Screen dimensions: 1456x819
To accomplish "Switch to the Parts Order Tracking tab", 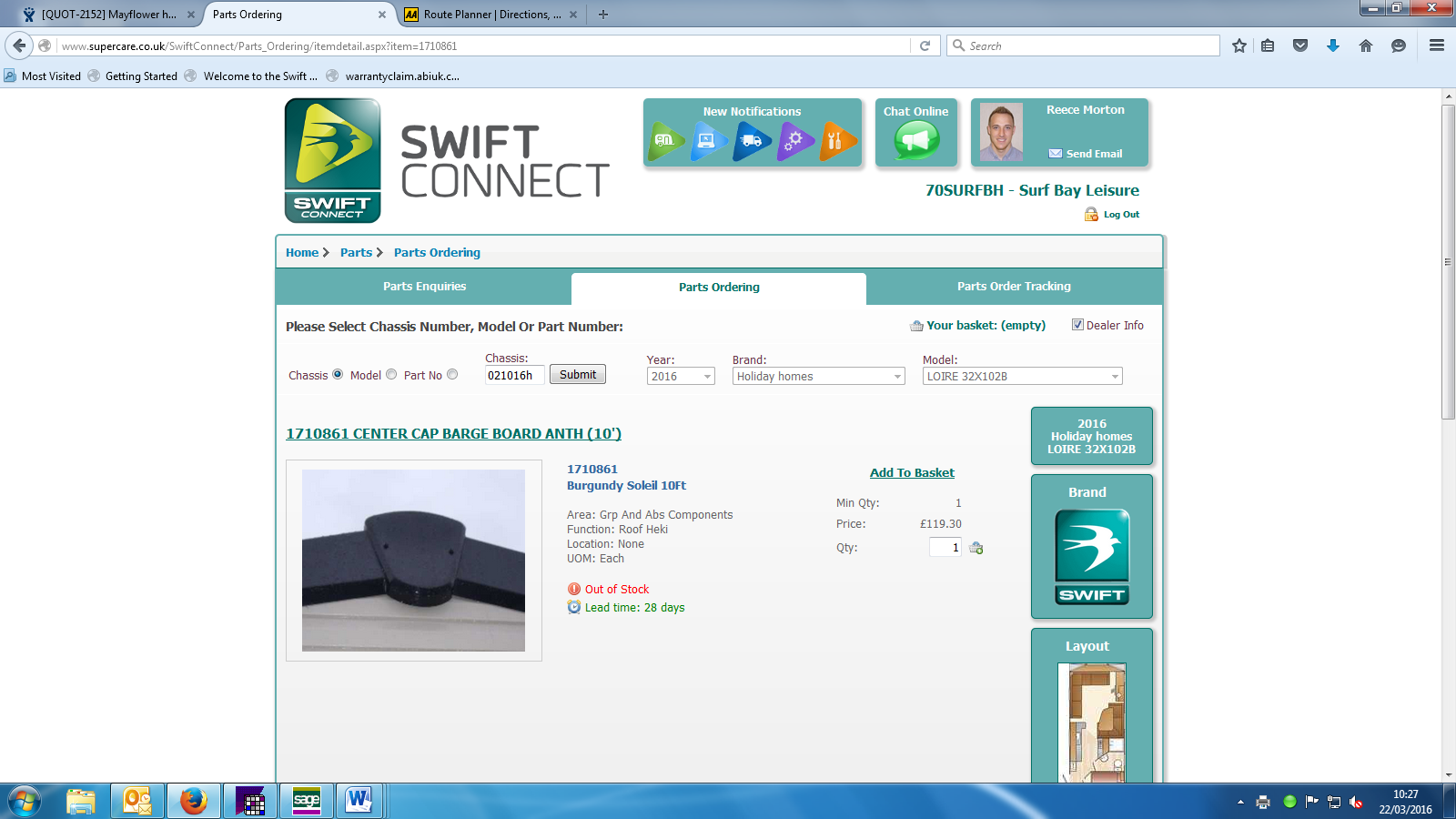I will coord(1014,287).
